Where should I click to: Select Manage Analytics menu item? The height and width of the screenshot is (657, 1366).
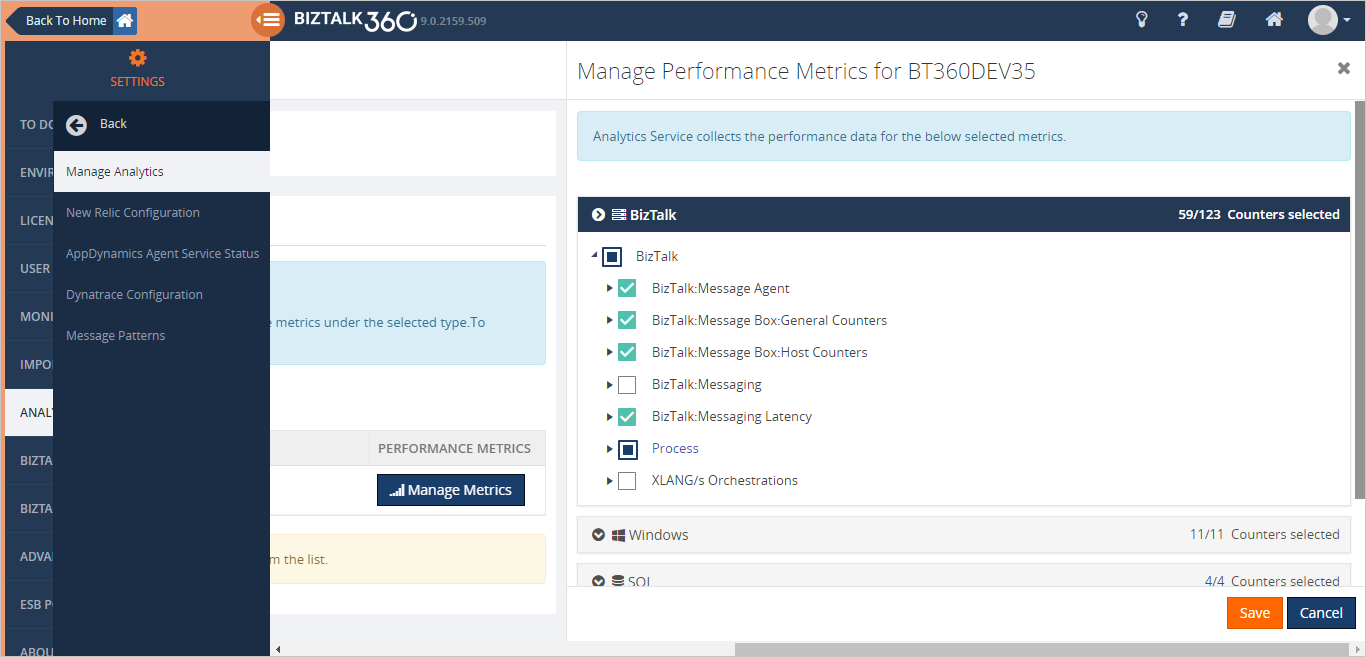162,172
